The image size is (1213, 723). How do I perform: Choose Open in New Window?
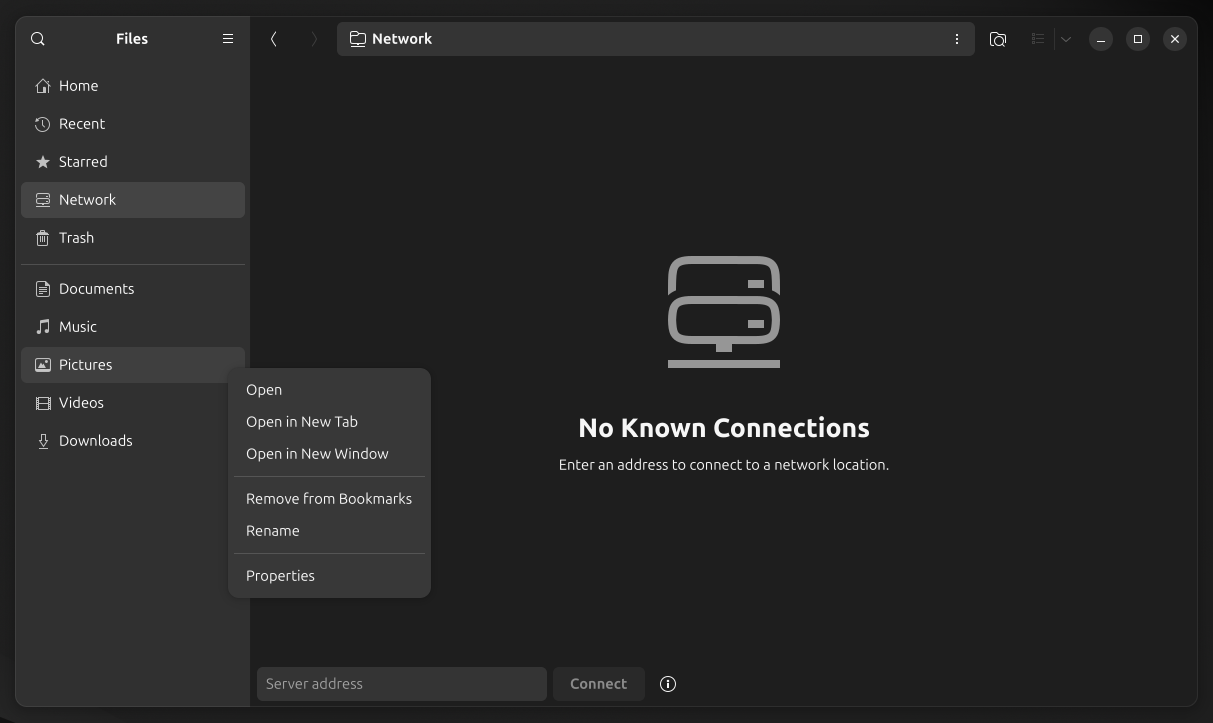pos(317,454)
